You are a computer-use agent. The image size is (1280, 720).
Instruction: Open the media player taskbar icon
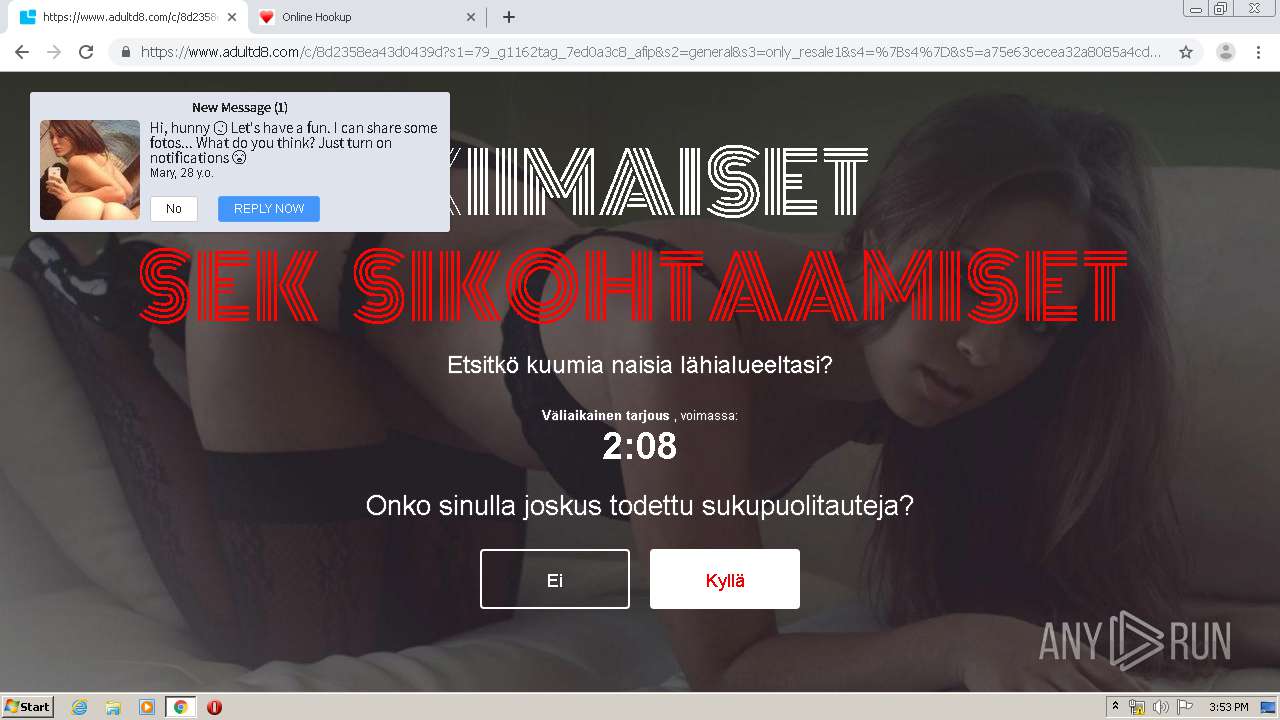147,707
